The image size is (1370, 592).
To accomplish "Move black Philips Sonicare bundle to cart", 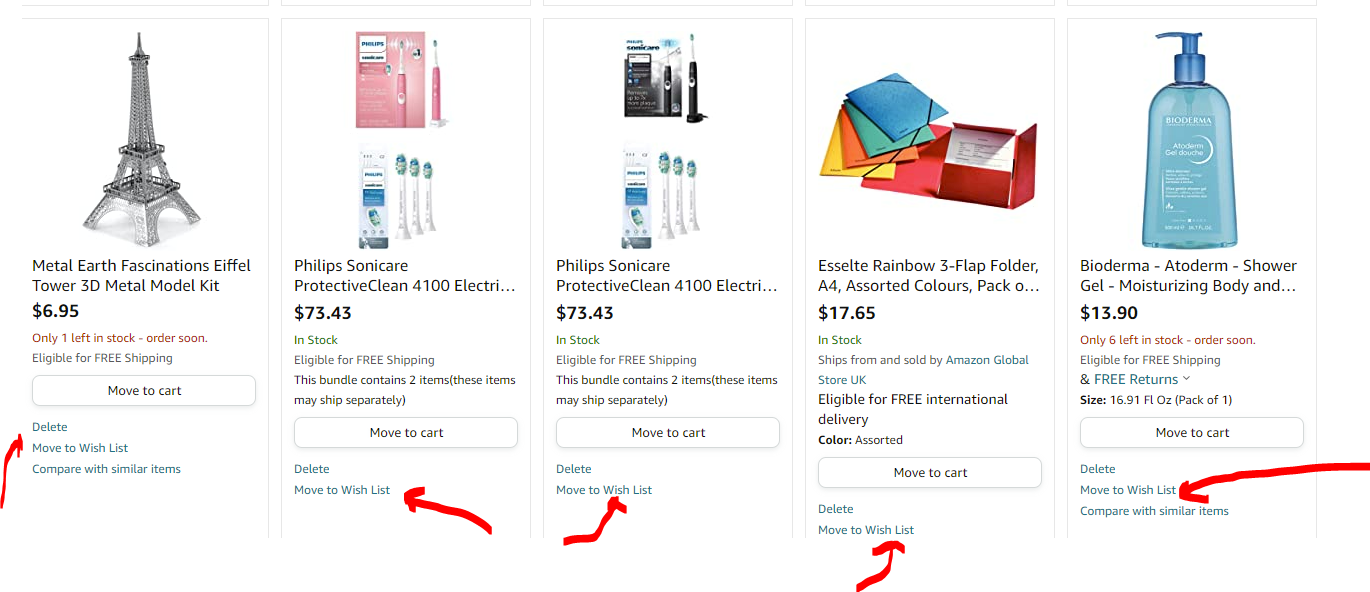I will [668, 433].
